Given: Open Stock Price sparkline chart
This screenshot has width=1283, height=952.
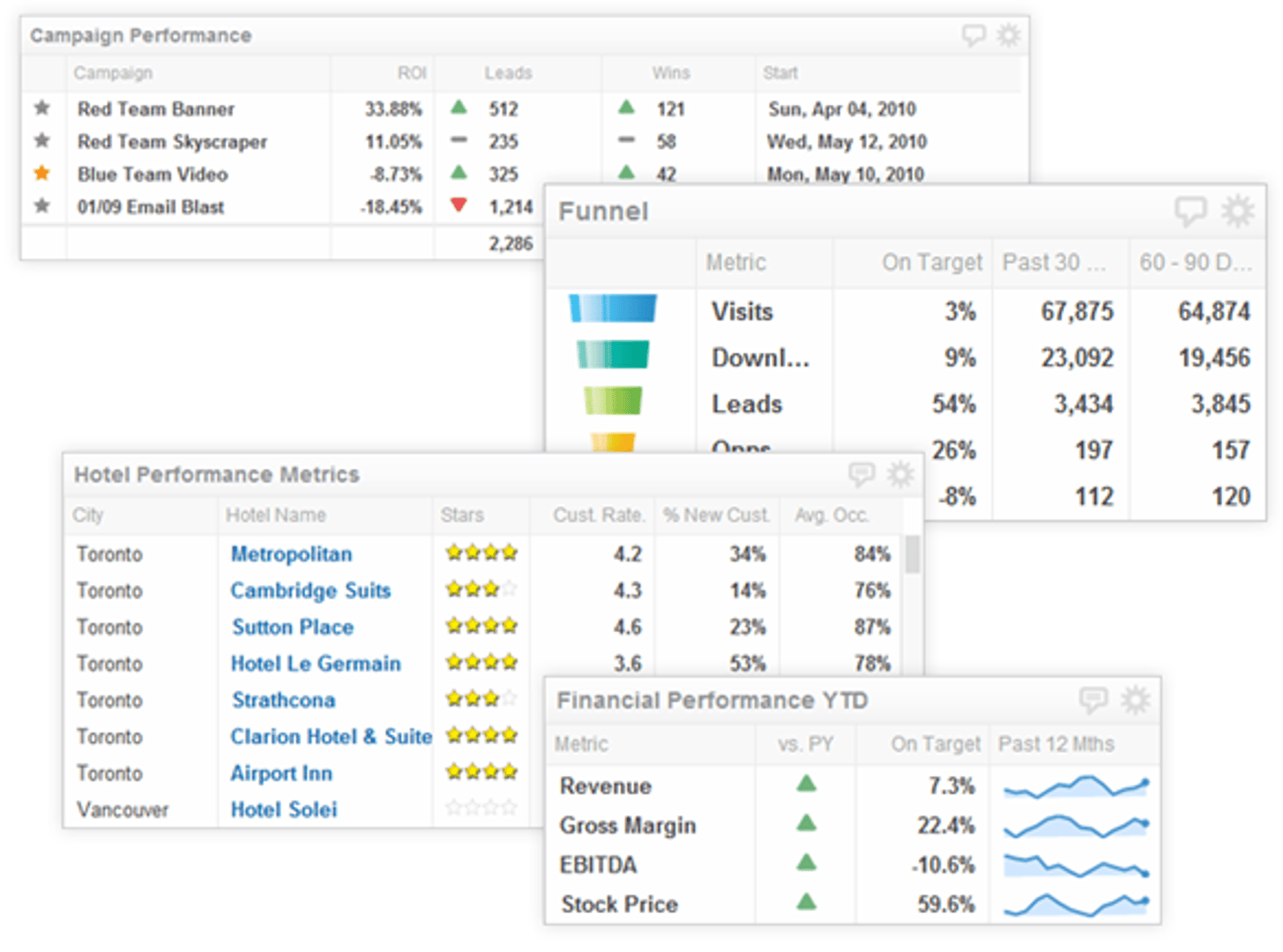Looking at the screenshot, I should tap(1076, 905).
